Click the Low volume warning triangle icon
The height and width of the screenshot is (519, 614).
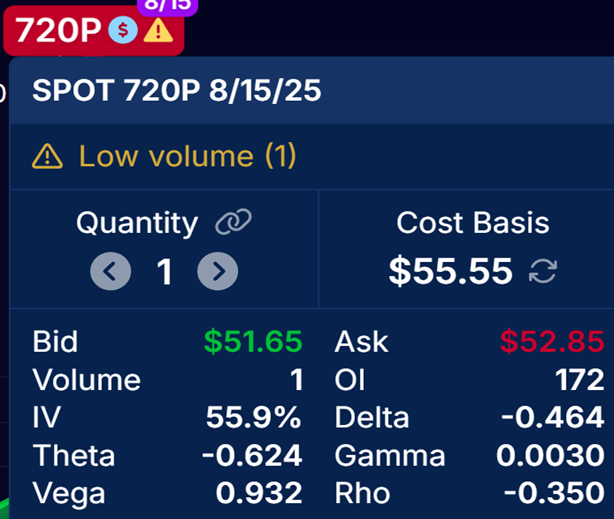tap(47, 156)
